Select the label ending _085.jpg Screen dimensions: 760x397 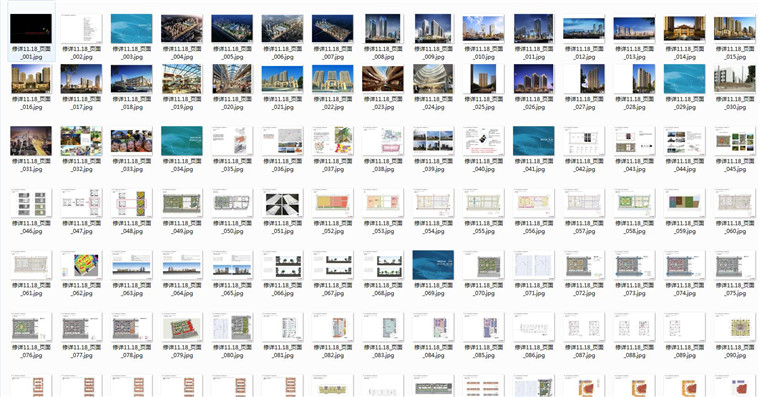pos(483,351)
